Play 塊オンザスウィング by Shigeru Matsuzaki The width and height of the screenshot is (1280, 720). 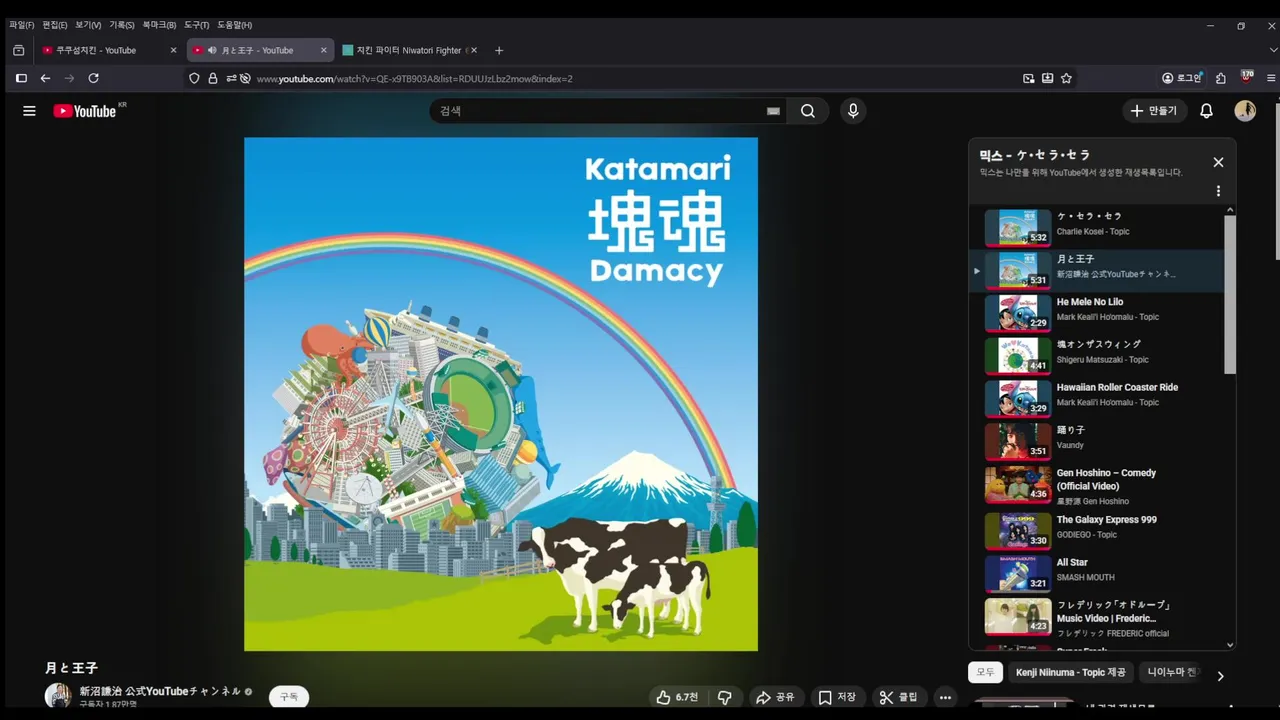point(1096,355)
